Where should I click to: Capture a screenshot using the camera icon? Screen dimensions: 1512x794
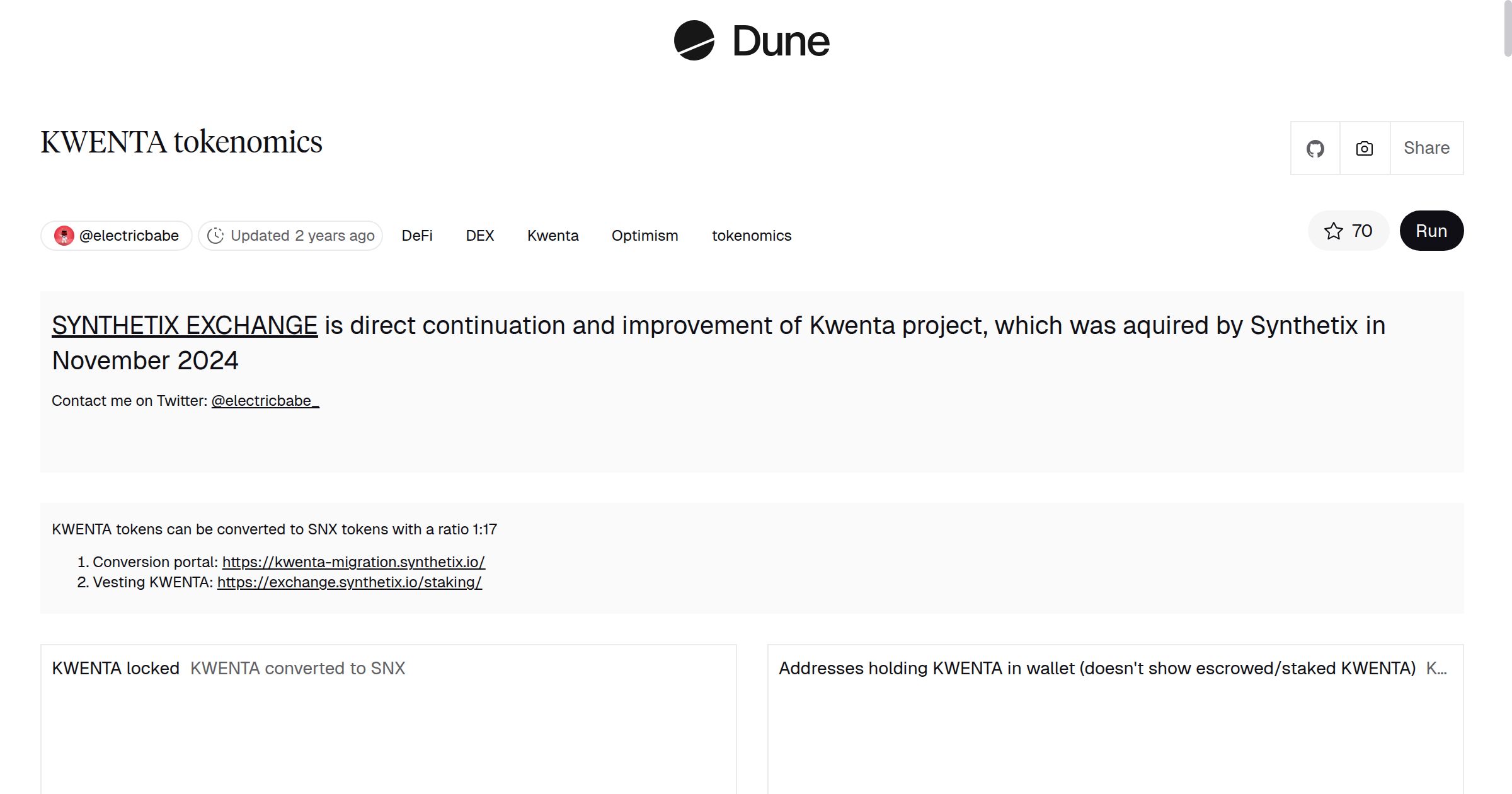pos(1363,148)
